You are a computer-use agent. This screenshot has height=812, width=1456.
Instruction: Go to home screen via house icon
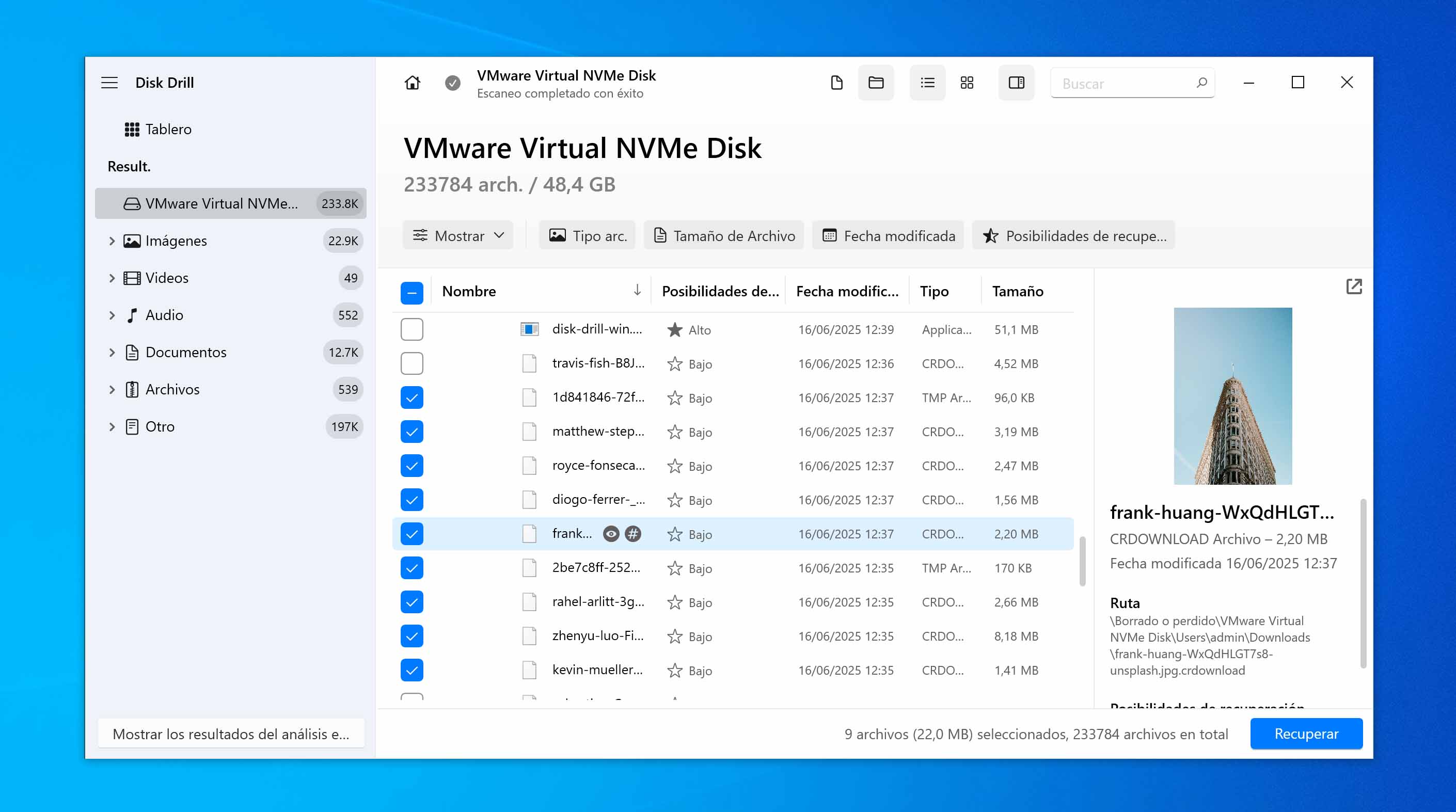(412, 83)
